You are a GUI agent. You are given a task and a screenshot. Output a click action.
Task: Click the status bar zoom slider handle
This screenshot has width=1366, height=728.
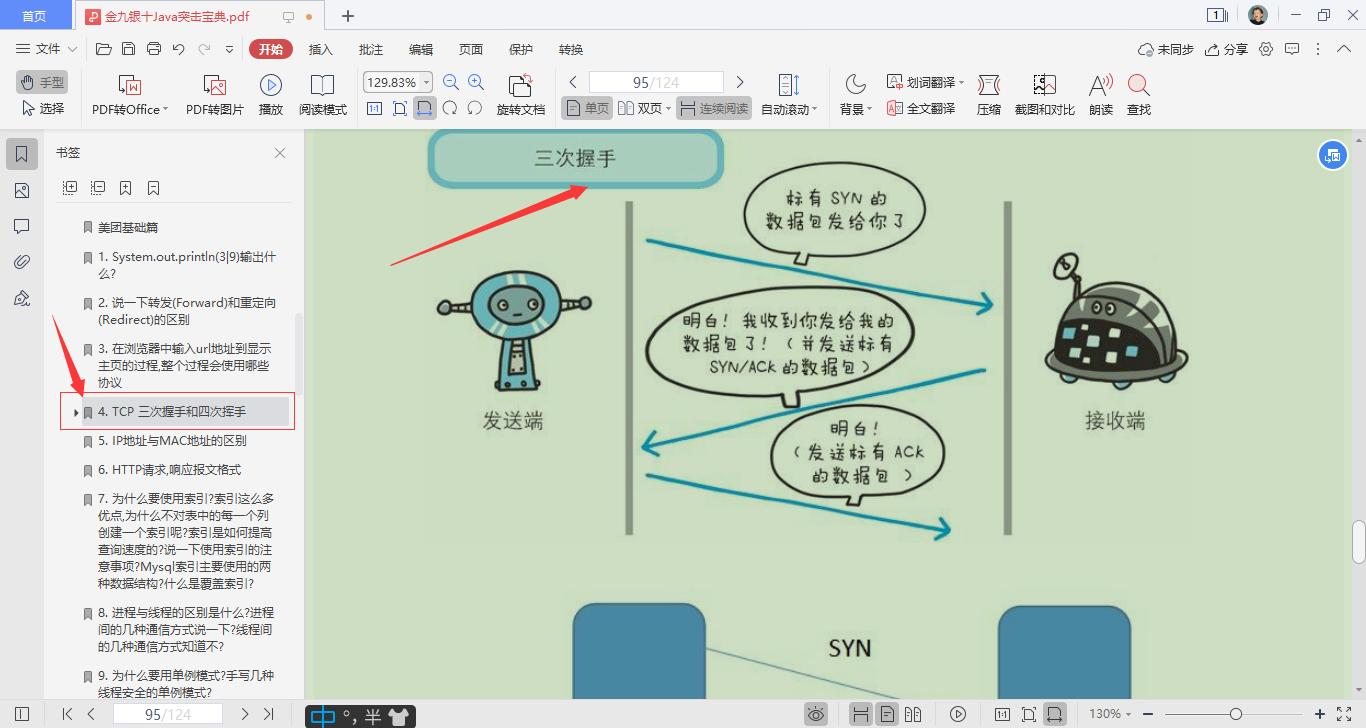click(x=1236, y=714)
